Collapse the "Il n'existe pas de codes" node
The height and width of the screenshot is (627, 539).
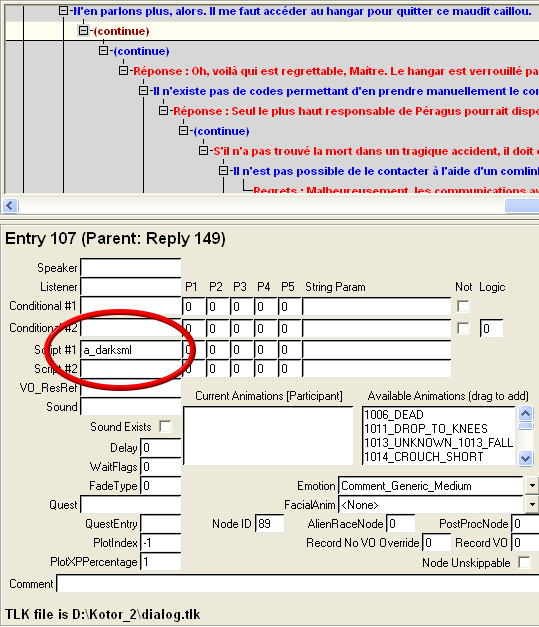point(143,90)
